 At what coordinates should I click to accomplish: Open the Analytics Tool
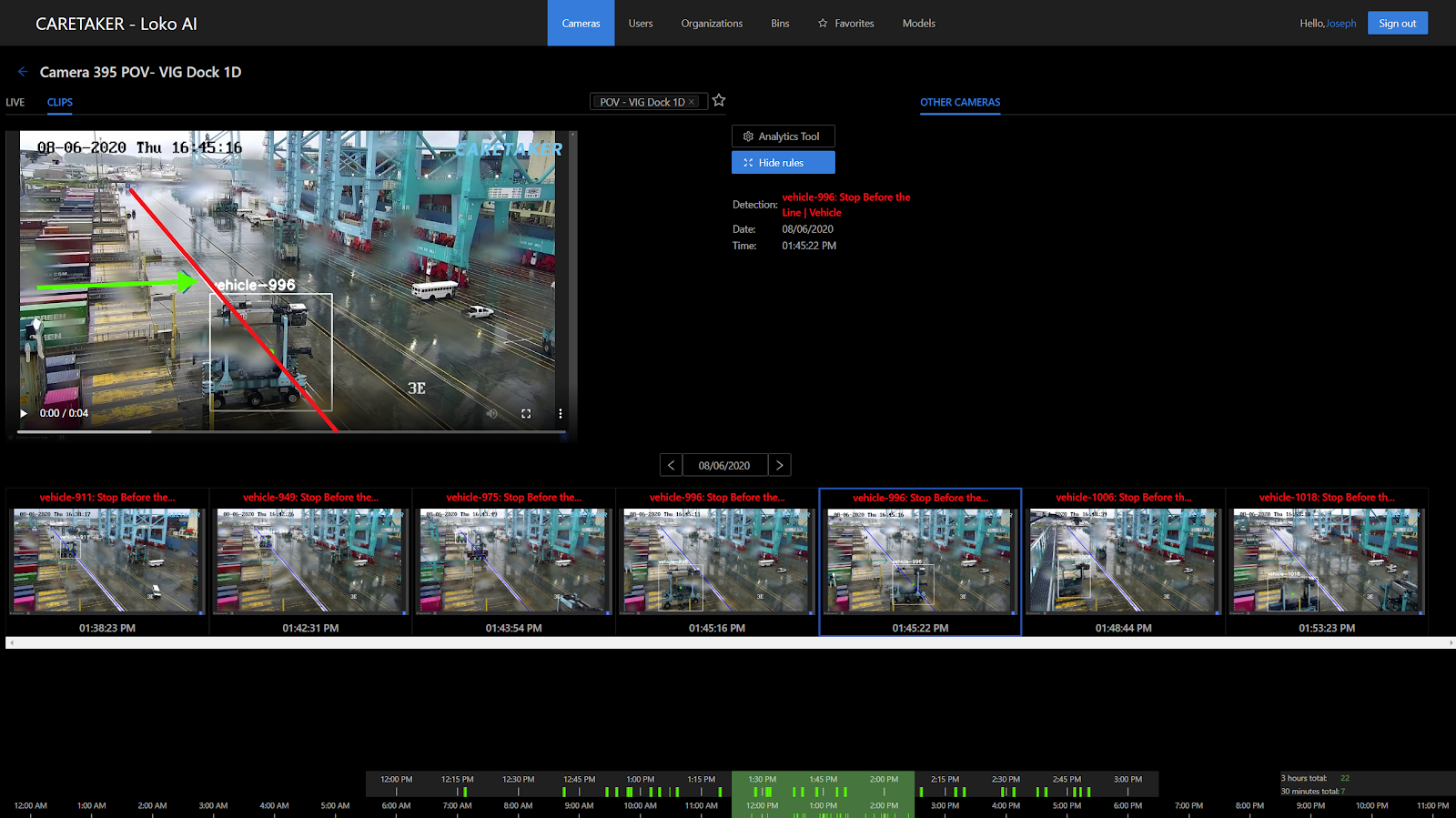(783, 136)
